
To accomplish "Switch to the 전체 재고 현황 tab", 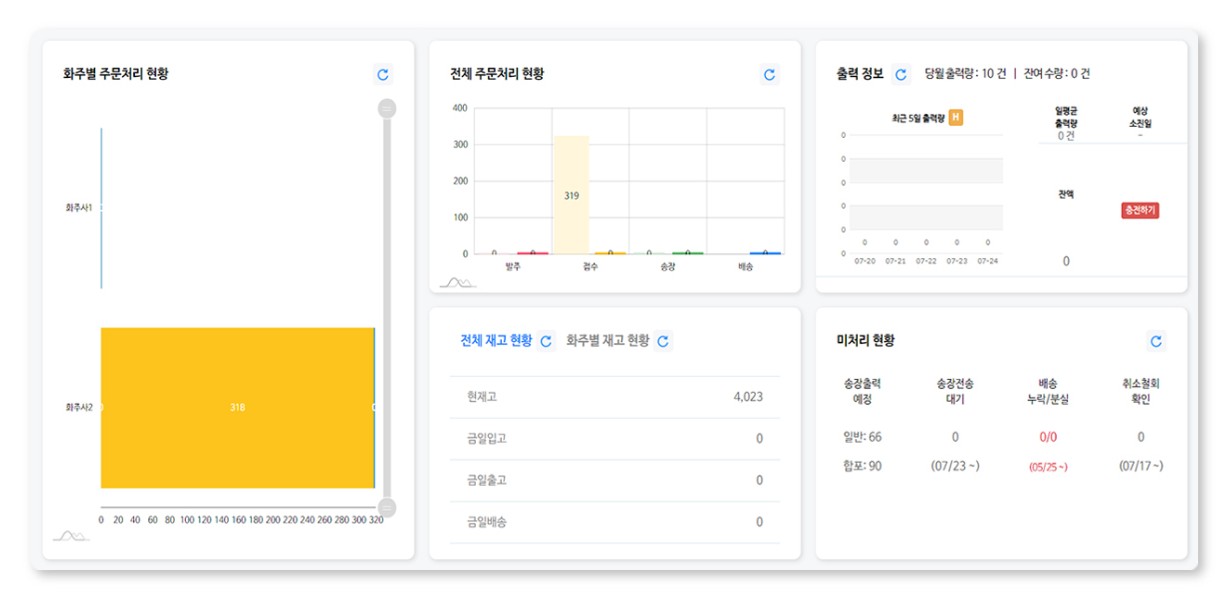I will [496, 341].
